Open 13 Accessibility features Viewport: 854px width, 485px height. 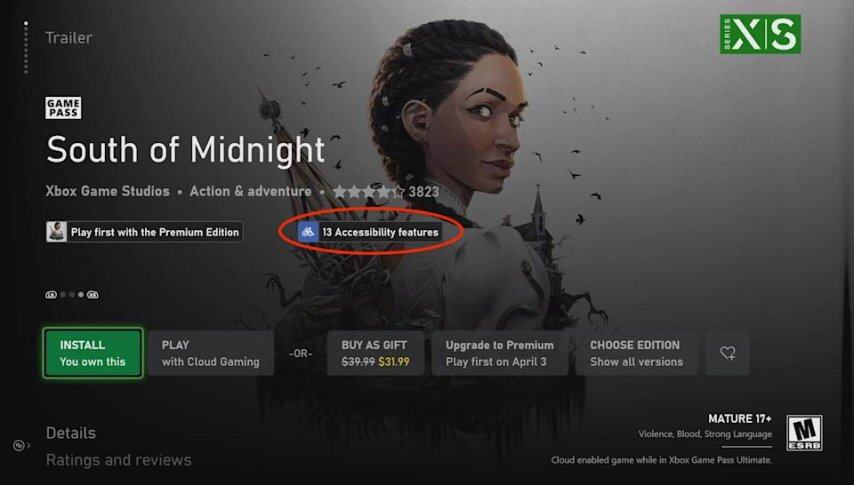click(x=370, y=232)
